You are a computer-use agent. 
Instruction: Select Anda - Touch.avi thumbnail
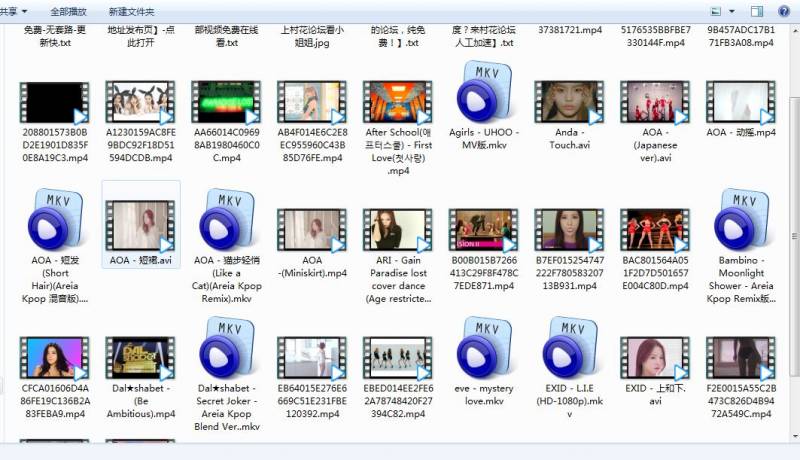click(569, 103)
